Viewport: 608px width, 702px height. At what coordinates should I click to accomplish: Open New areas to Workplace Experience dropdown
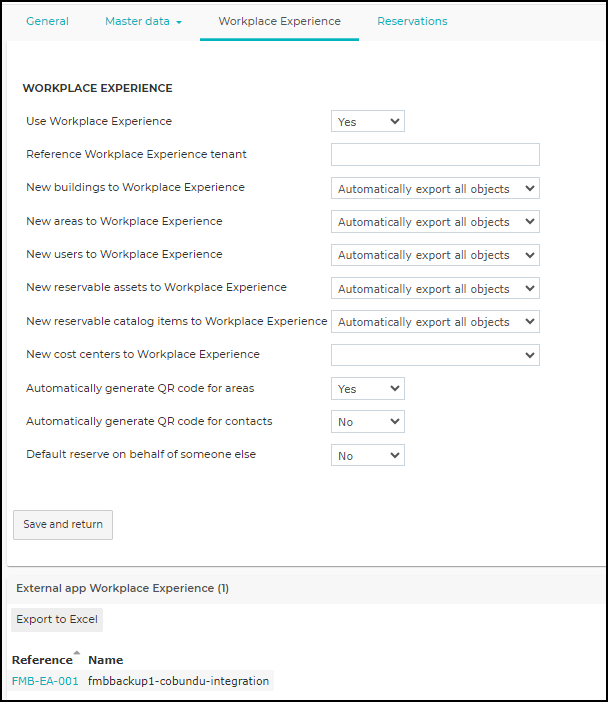[x=435, y=222]
